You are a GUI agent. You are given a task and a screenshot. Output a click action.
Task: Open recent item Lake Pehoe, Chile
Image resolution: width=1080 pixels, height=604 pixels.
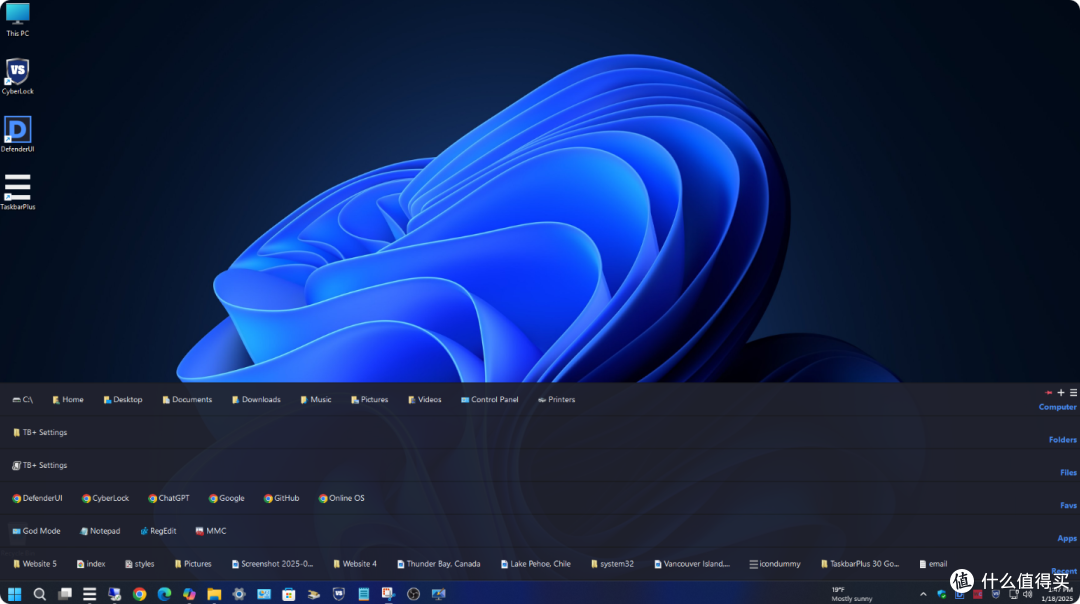tap(536, 564)
